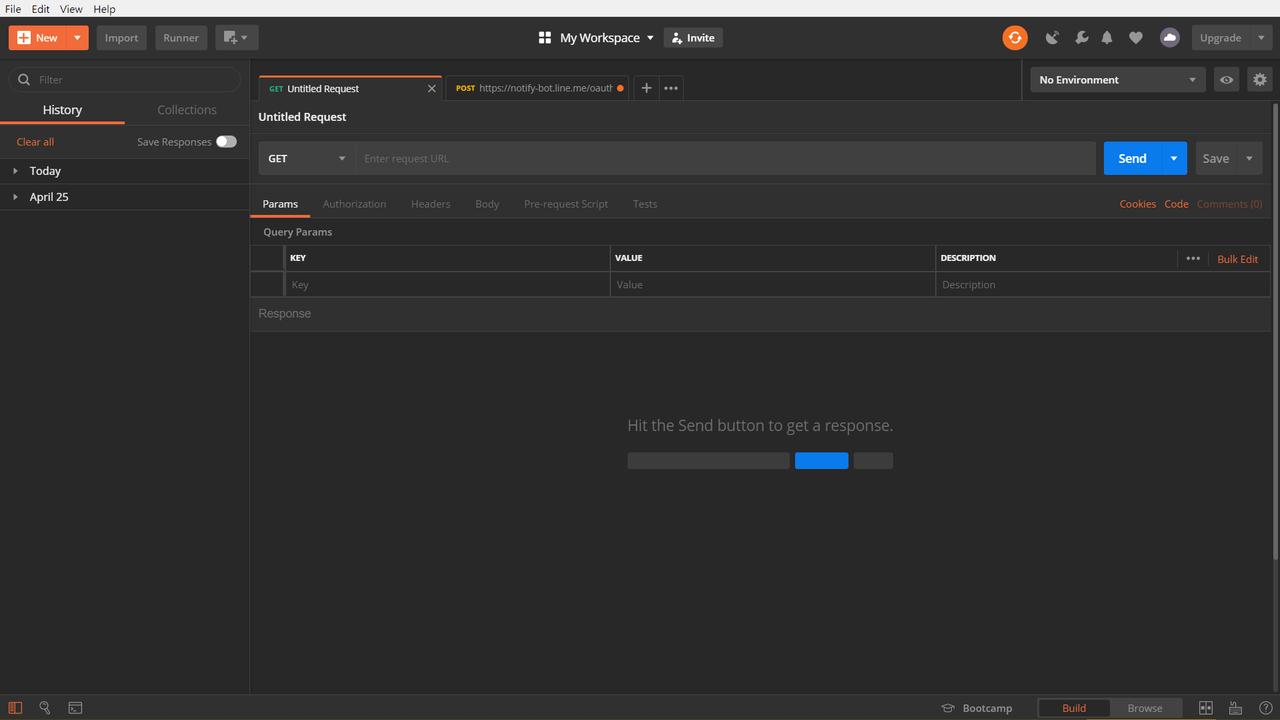Open the My Workspace dropdown
The image size is (1280, 720).
point(607,38)
